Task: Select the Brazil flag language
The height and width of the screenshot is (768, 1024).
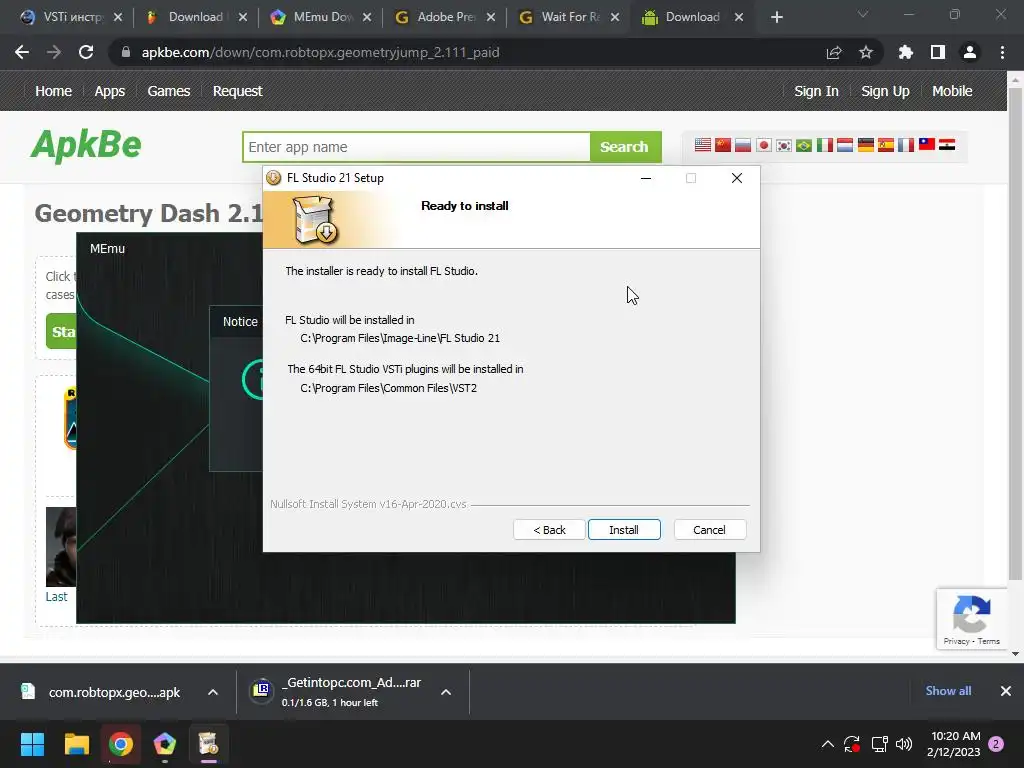Action: coord(804,145)
